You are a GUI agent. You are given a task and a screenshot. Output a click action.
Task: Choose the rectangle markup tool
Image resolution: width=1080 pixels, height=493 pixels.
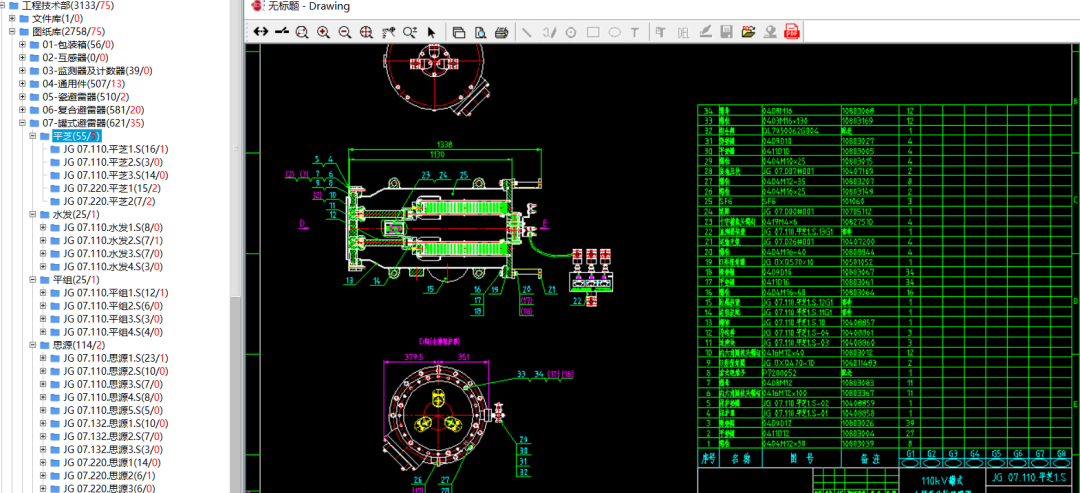point(592,32)
